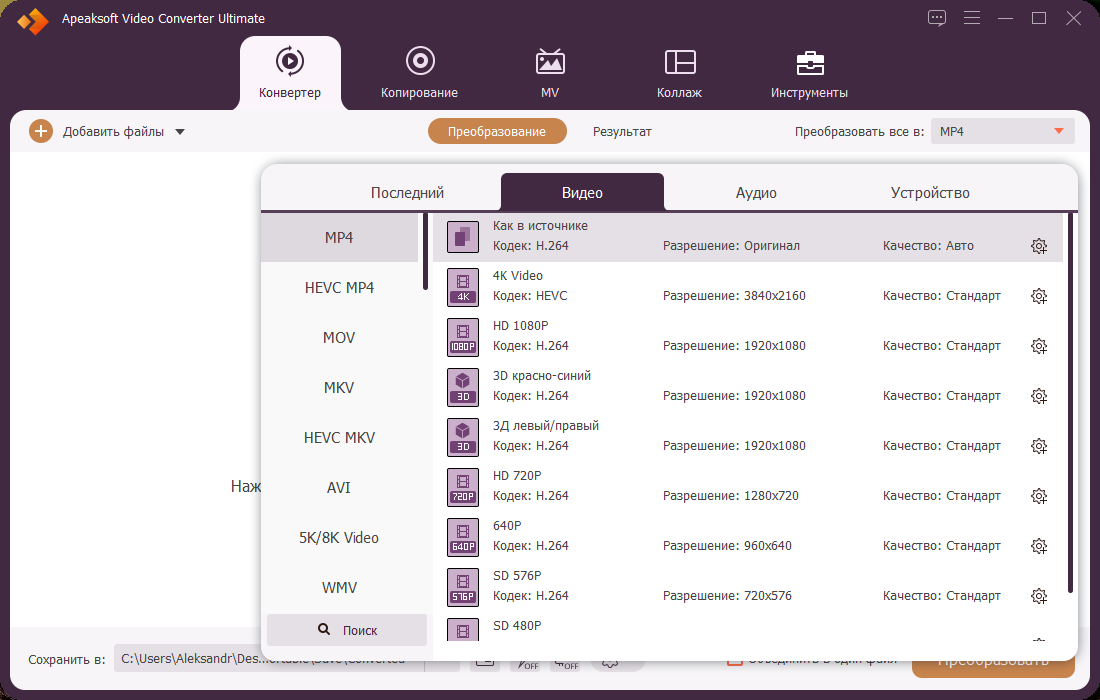Viewport: 1100px width, 700px height.
Task: Click the Преобразование button
Action: pyautogui.click(x=497, y=131)
